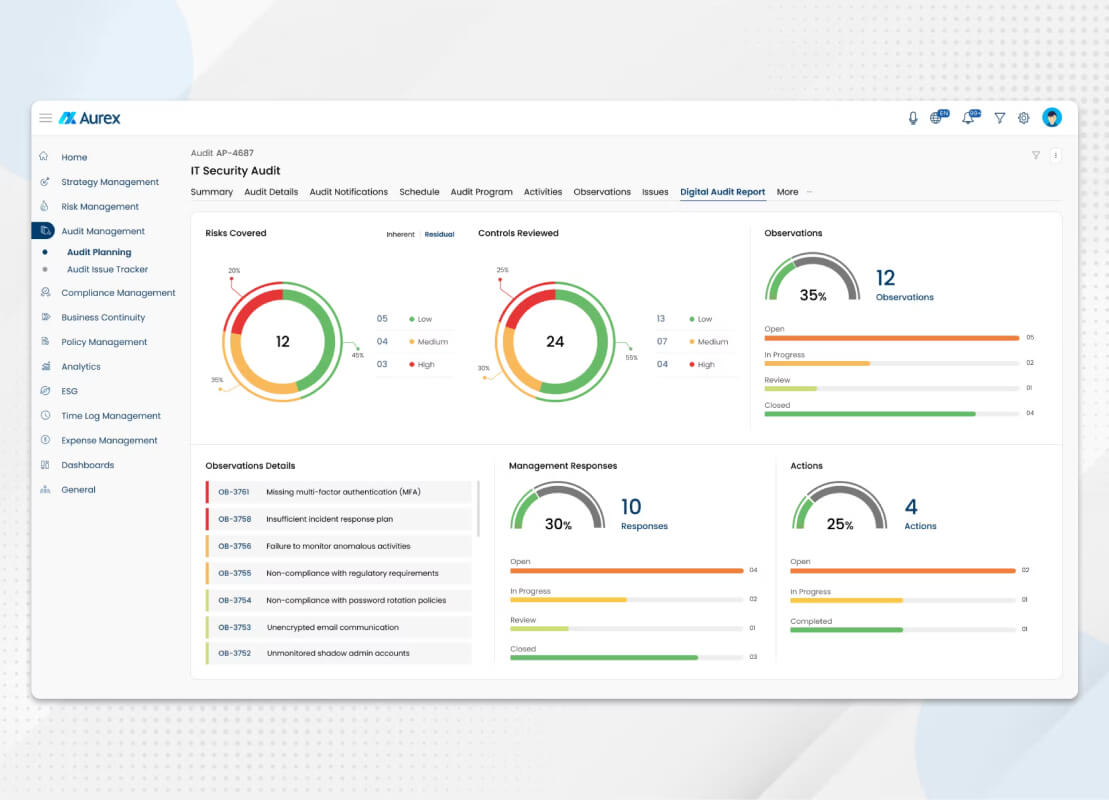The width and height of the screenshot is (1109, 800).
Task: Open observation OB-3761 link
Action: coord(233,492)
